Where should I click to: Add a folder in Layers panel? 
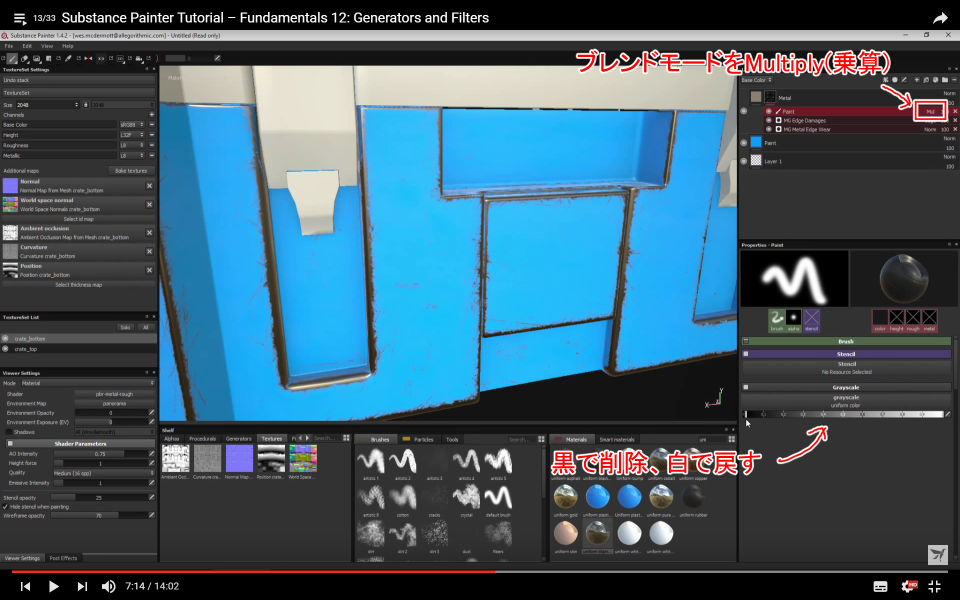click(x=945, y=80)
